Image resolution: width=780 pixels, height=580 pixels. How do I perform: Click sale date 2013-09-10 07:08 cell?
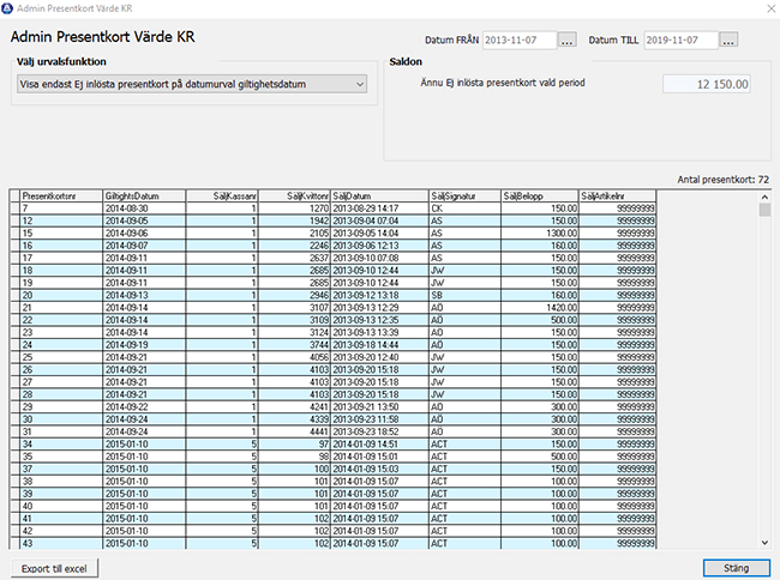380,258
